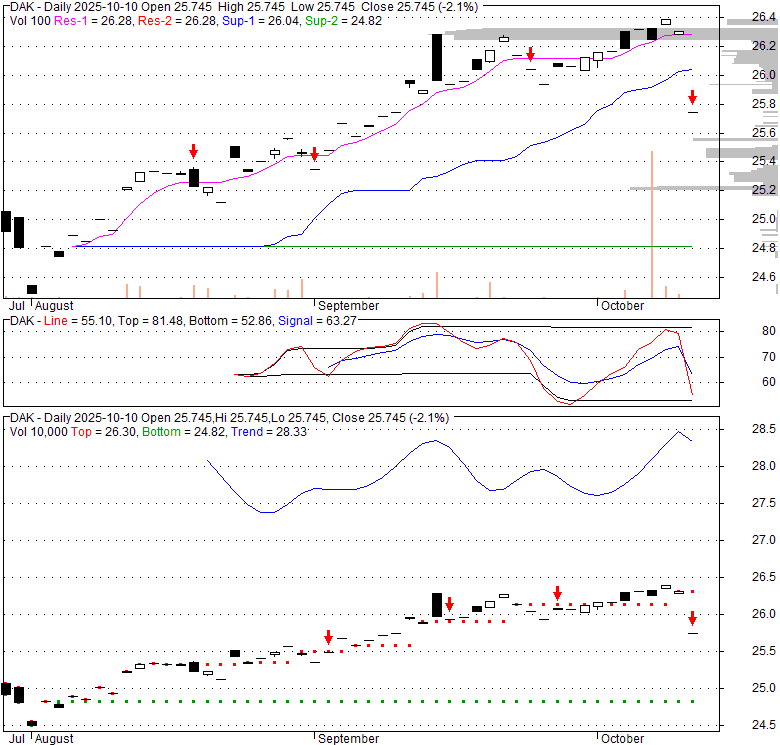Click the 'Res-2 = 26.28' legend label
Screen dimensions: 780x745
[178, 21]
